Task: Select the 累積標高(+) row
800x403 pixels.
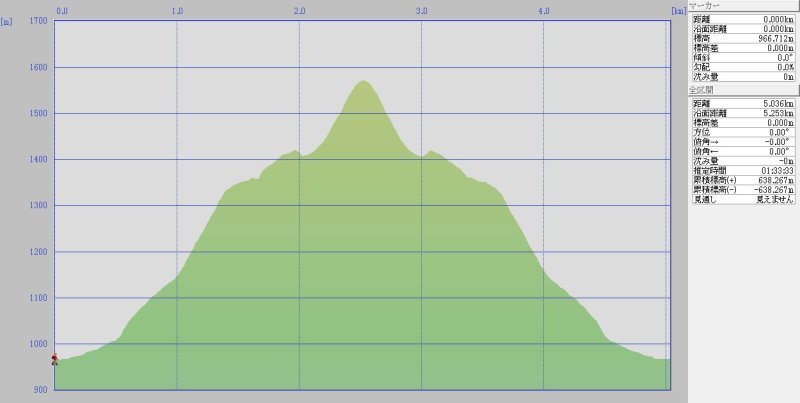Action: (744, 180)
